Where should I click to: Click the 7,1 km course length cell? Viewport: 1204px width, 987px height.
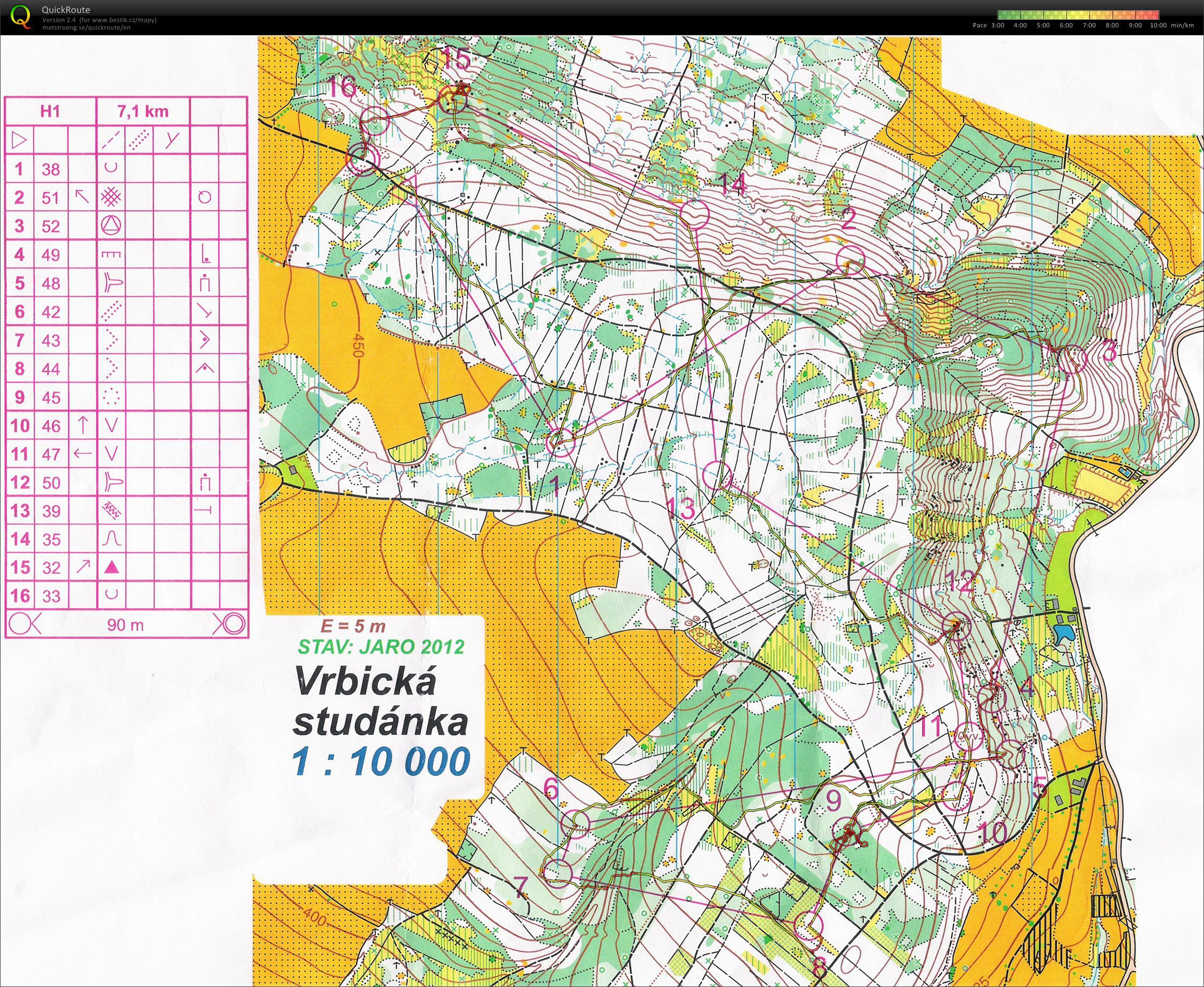[143, 111]
